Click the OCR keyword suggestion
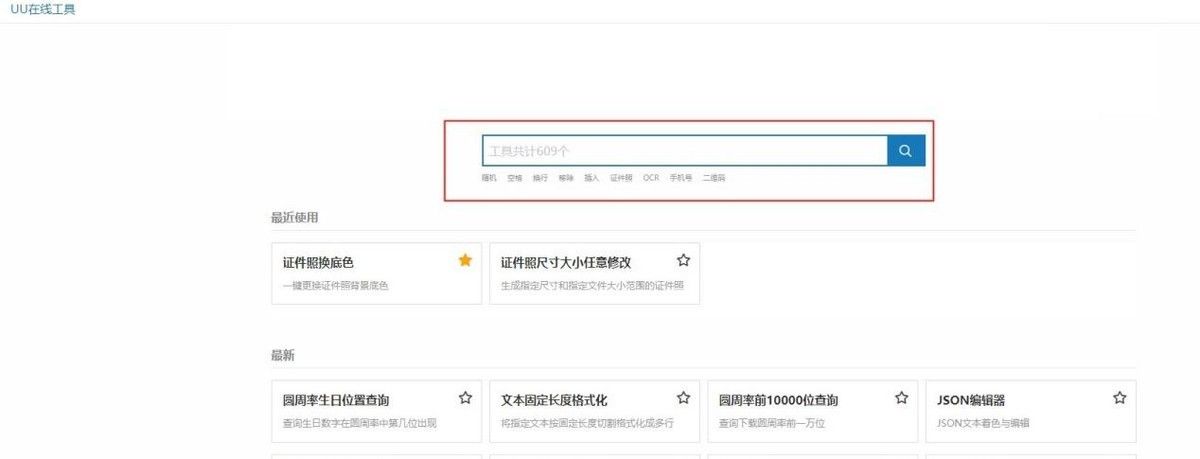The width and height of the screenshot is (1200, 459). pyautogui.click(x=651, y=178)
